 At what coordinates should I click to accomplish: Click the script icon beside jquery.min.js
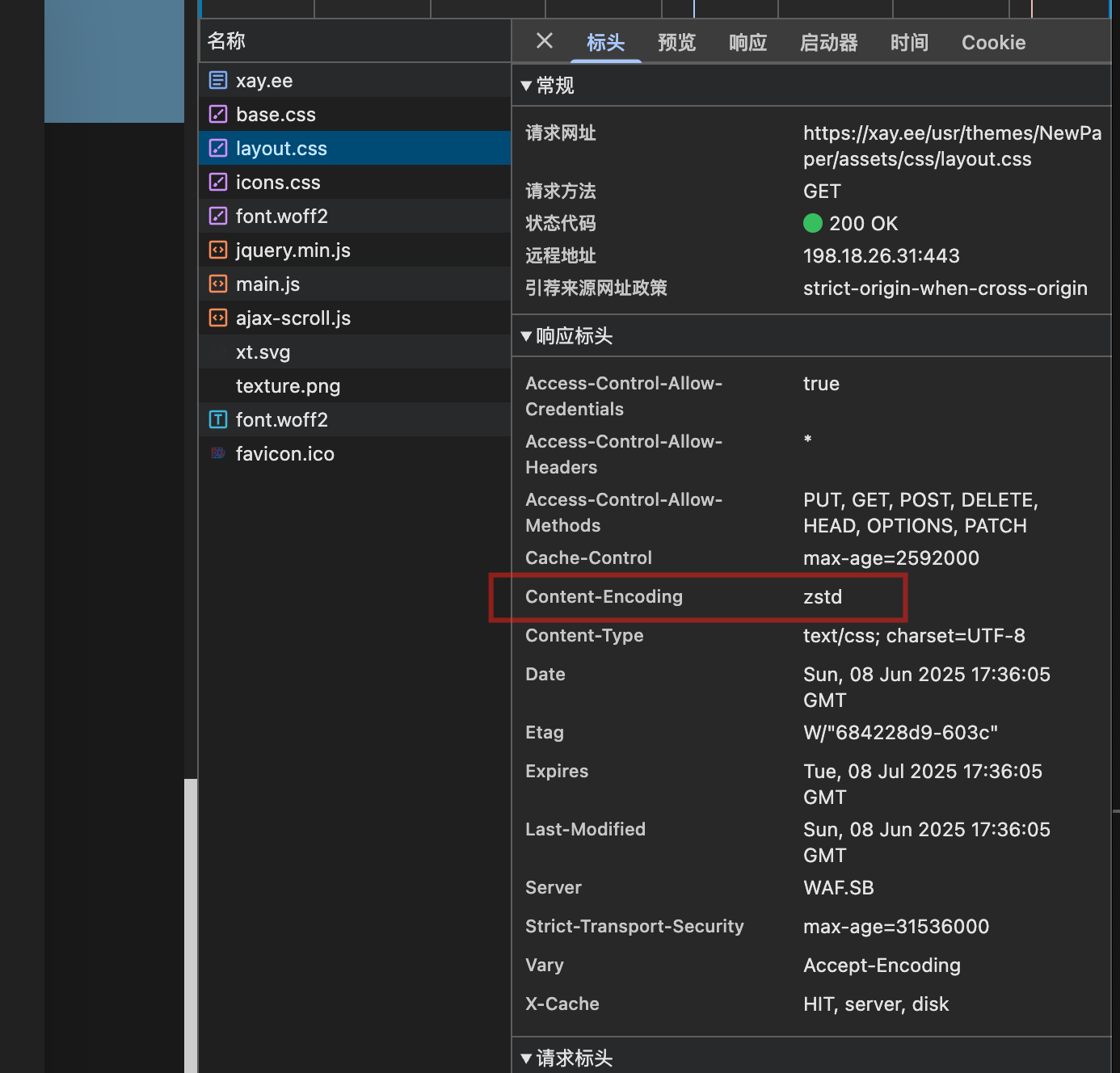click(x=218, y=250)
